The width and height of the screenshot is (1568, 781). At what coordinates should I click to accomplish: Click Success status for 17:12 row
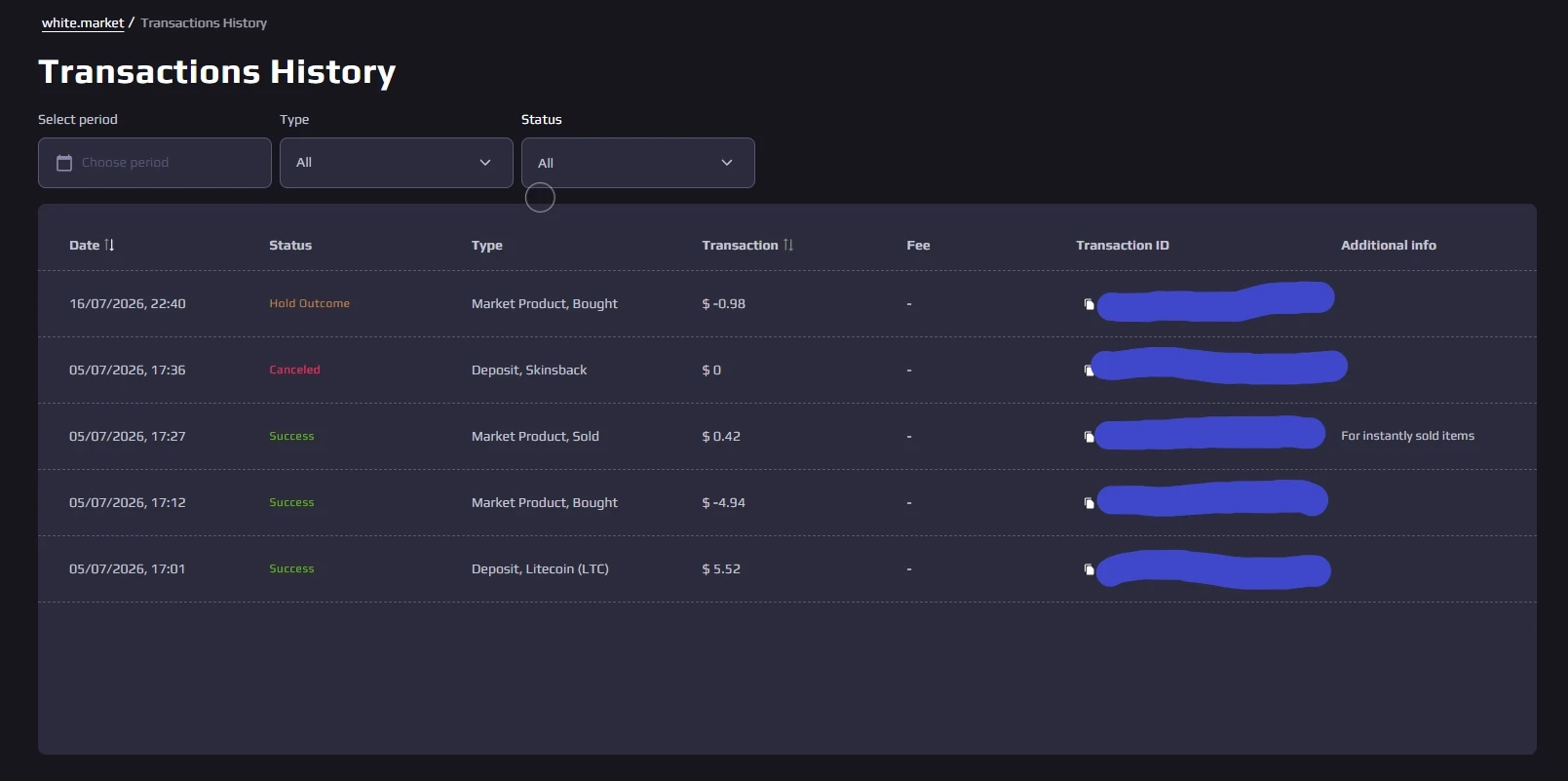(x=291, y=502)
